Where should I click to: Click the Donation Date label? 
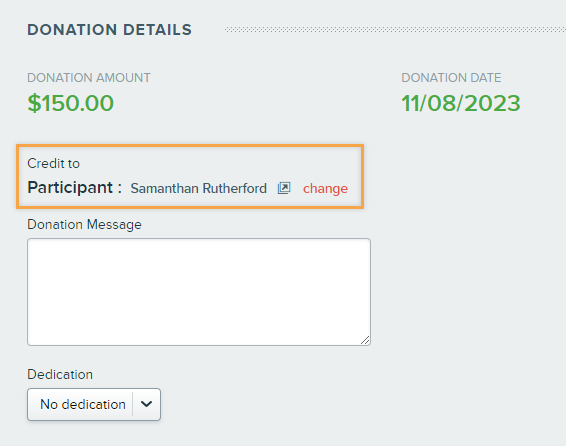(x=451, y=78)
